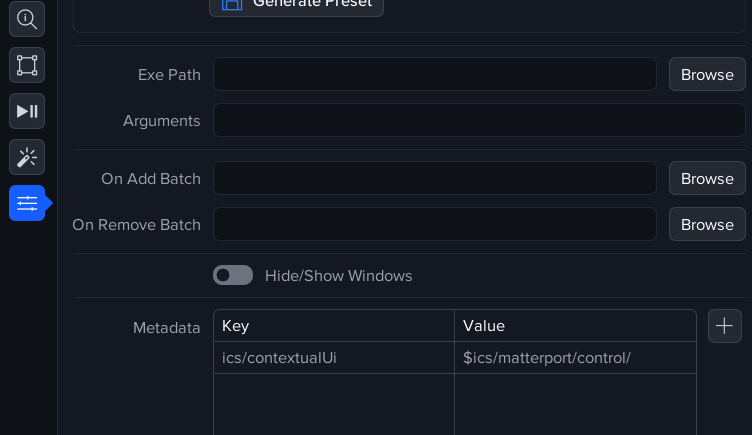Browse for the On Remove Batch script
Screen dimensions: 752x435
point(707,225)
